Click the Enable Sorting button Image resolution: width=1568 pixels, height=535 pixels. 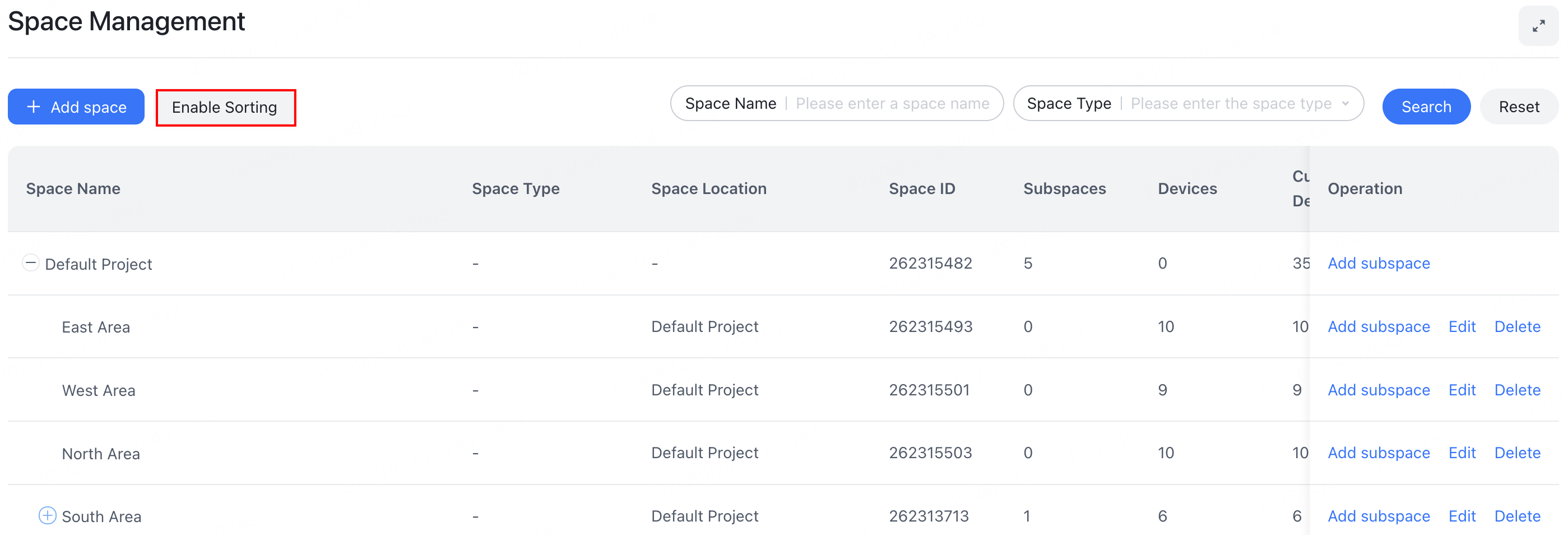(x=225, y=107)
